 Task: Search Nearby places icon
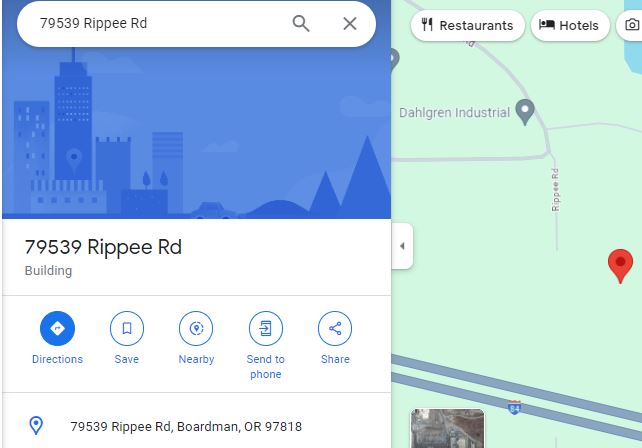[x=196, y=328]
